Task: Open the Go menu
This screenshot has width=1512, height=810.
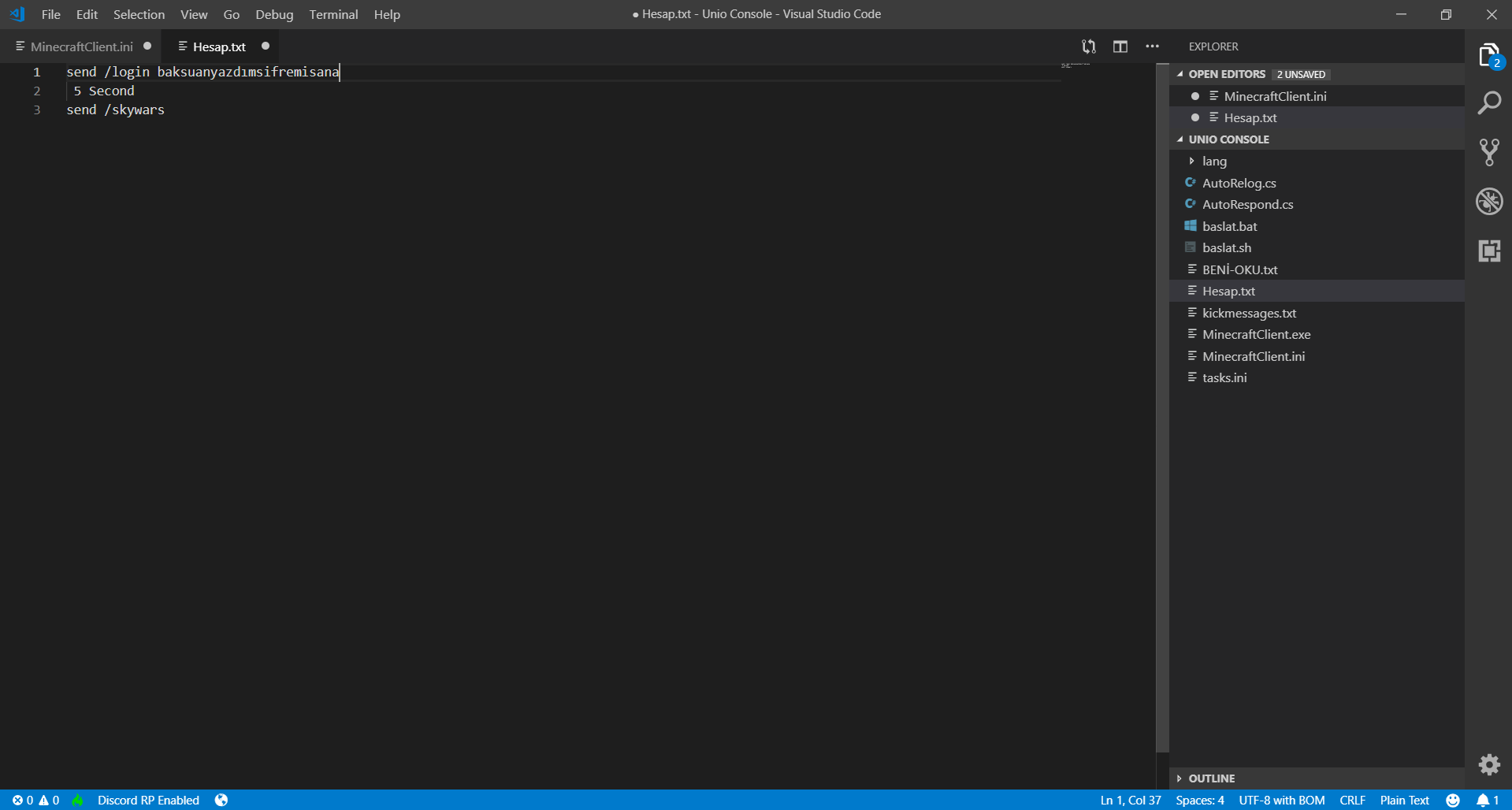Action: coord(232,14)
